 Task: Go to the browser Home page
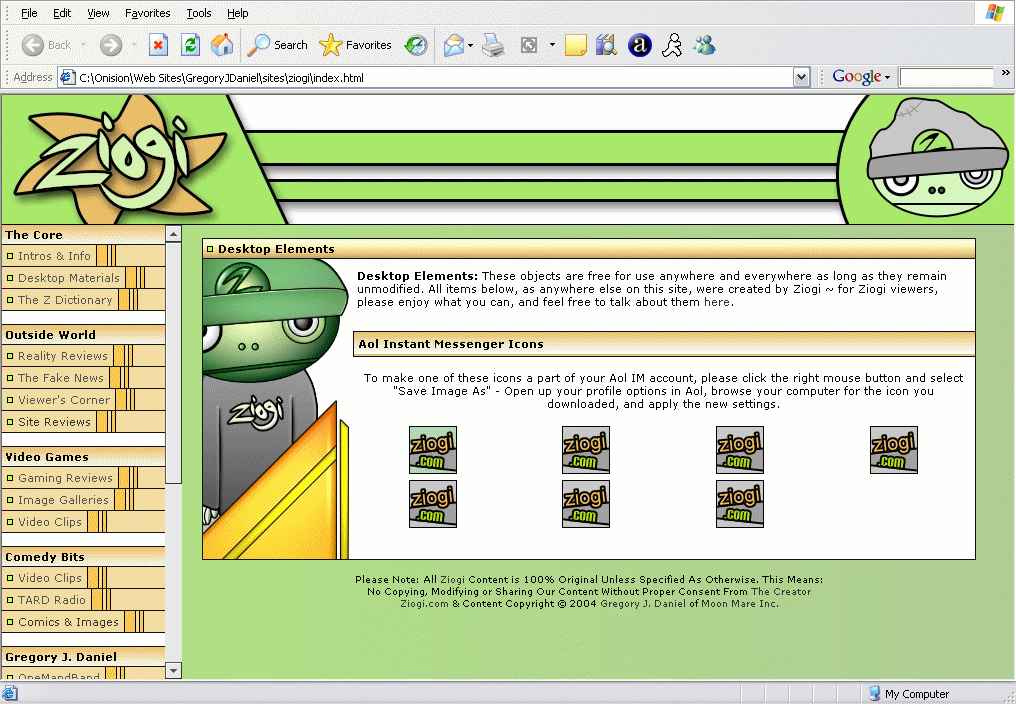(222, 45)
